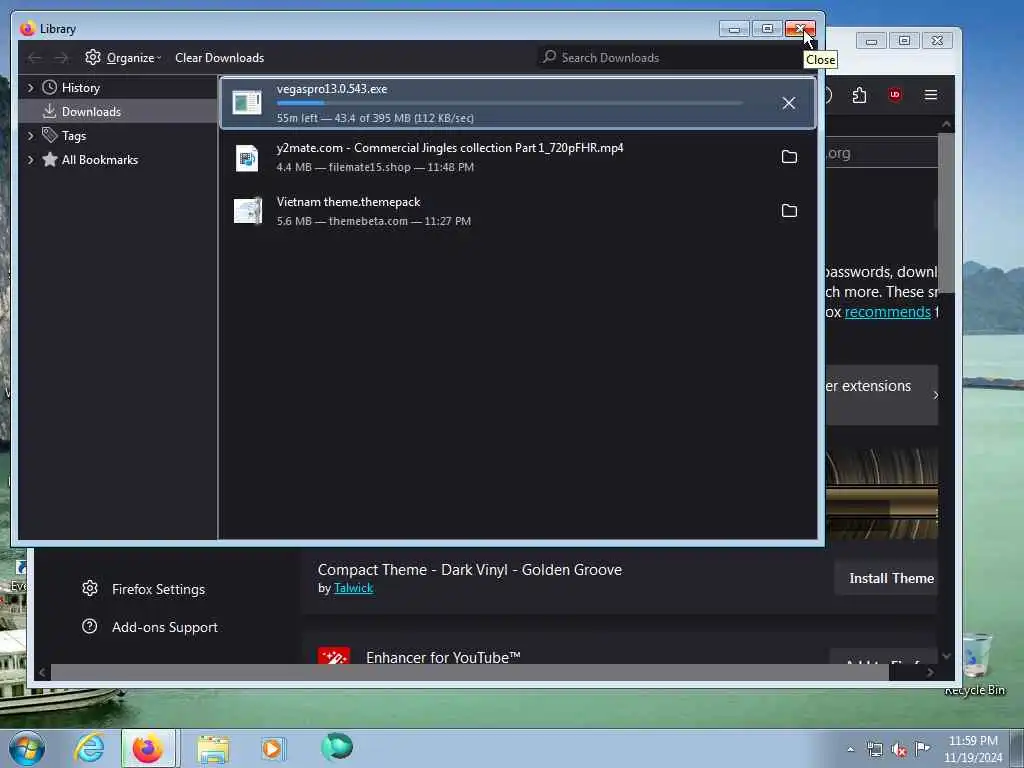1024x768 pixels.
Task: Select the vegaspro13.0.543.exe filename
Action: pyautogui.click(x=332, y=89)
